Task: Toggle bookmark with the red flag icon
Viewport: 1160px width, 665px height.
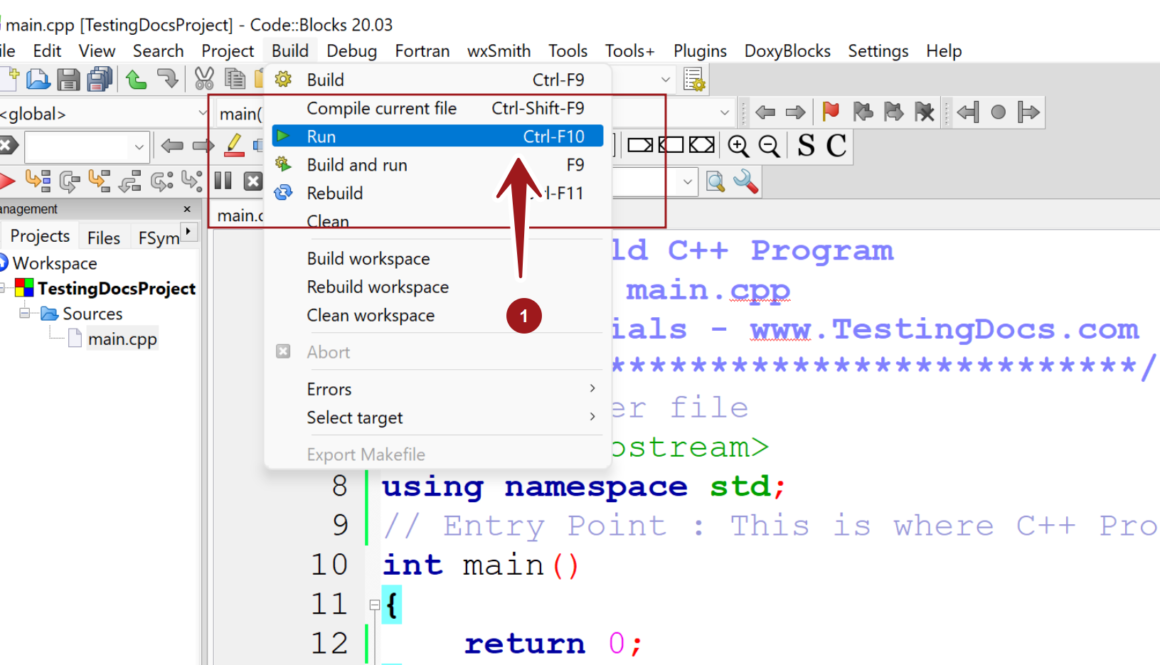Action: click(830, 112)
